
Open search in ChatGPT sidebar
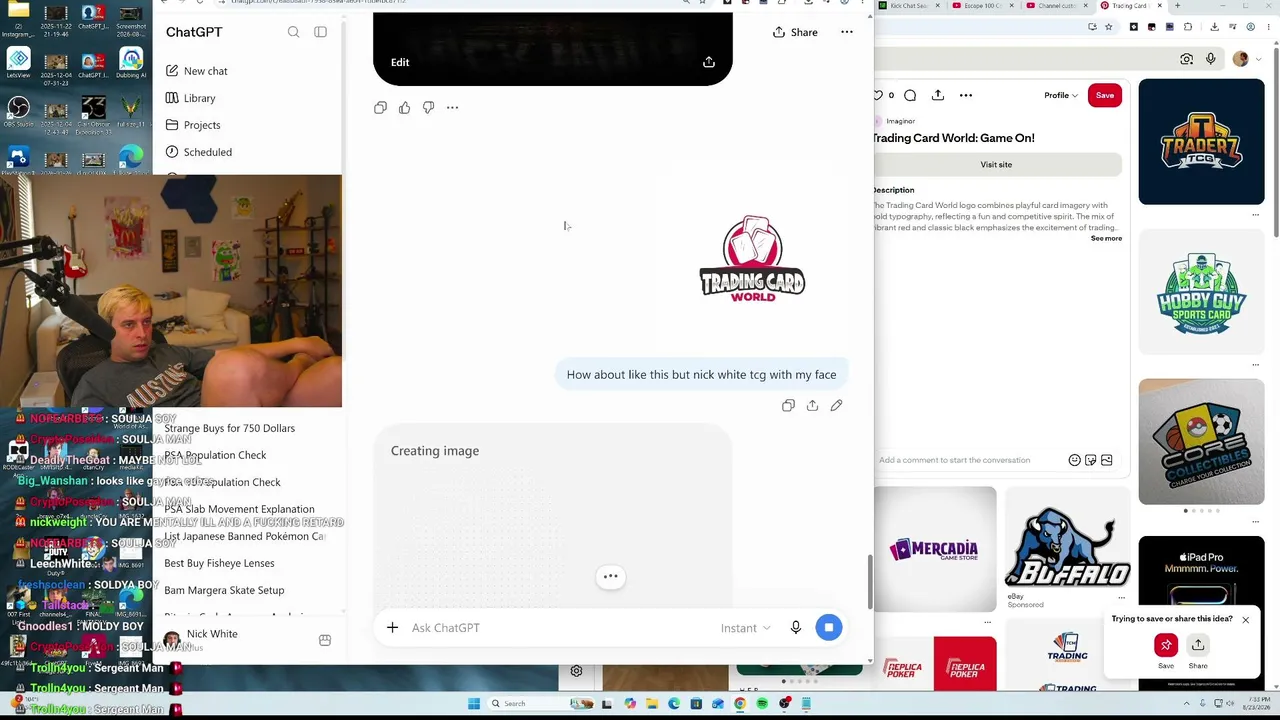[293, 32]
